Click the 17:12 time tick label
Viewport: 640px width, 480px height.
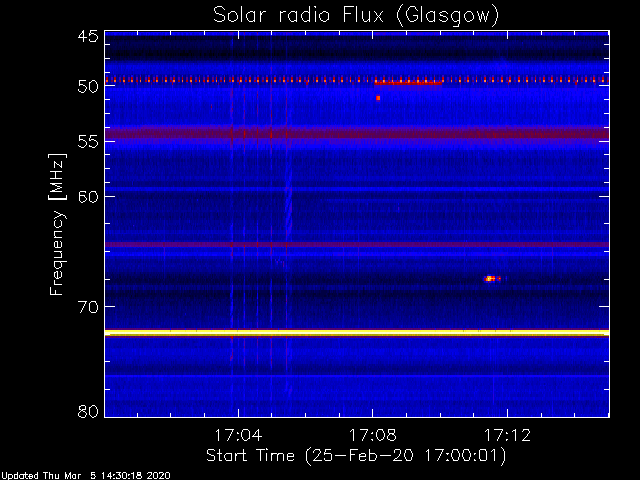point(507,435)
